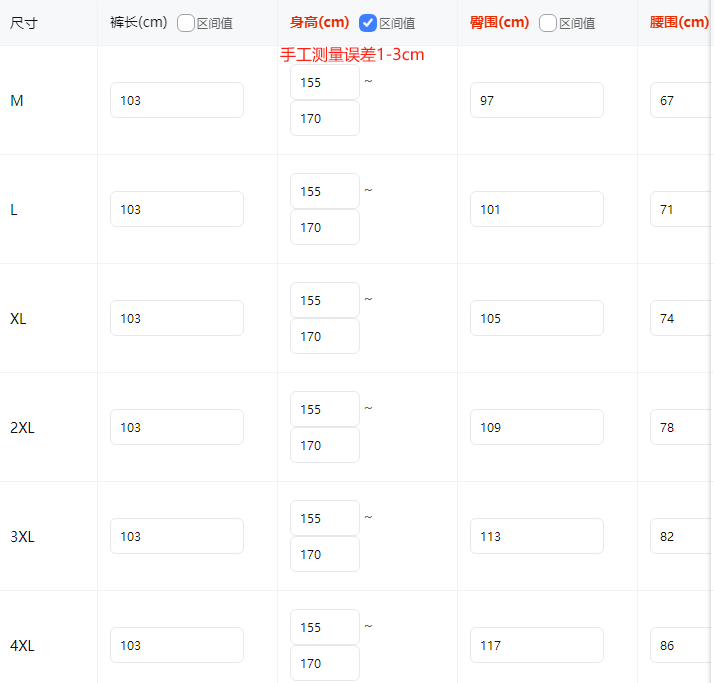This screenshot has height=683, width=714.
Task: Select the 2XL size row label
Action: (x=22, y=428)
